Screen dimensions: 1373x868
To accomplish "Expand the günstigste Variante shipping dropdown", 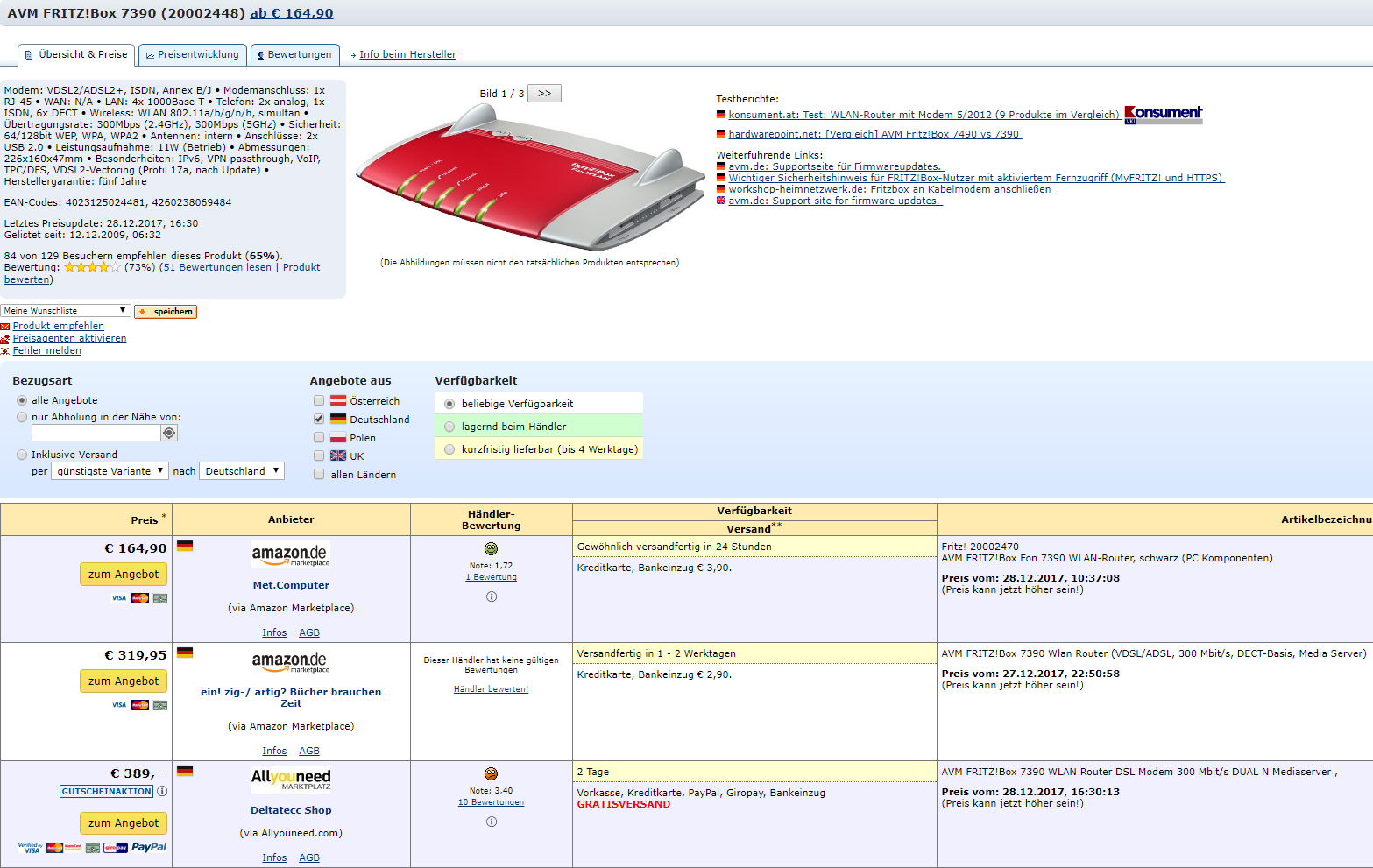I will point(110,471).
